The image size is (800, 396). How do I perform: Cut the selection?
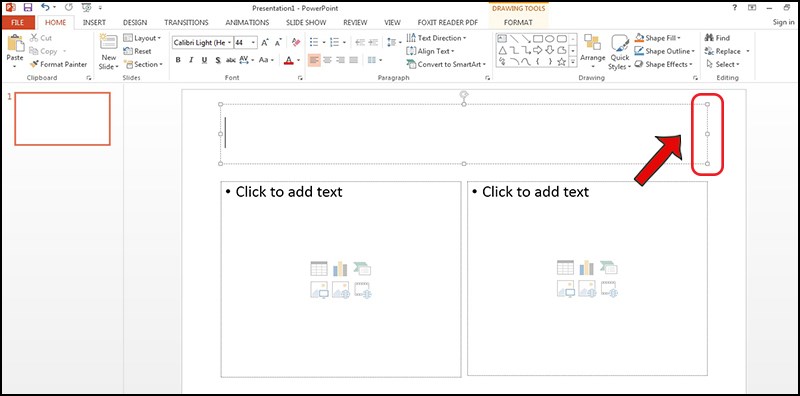click(40, 38)
